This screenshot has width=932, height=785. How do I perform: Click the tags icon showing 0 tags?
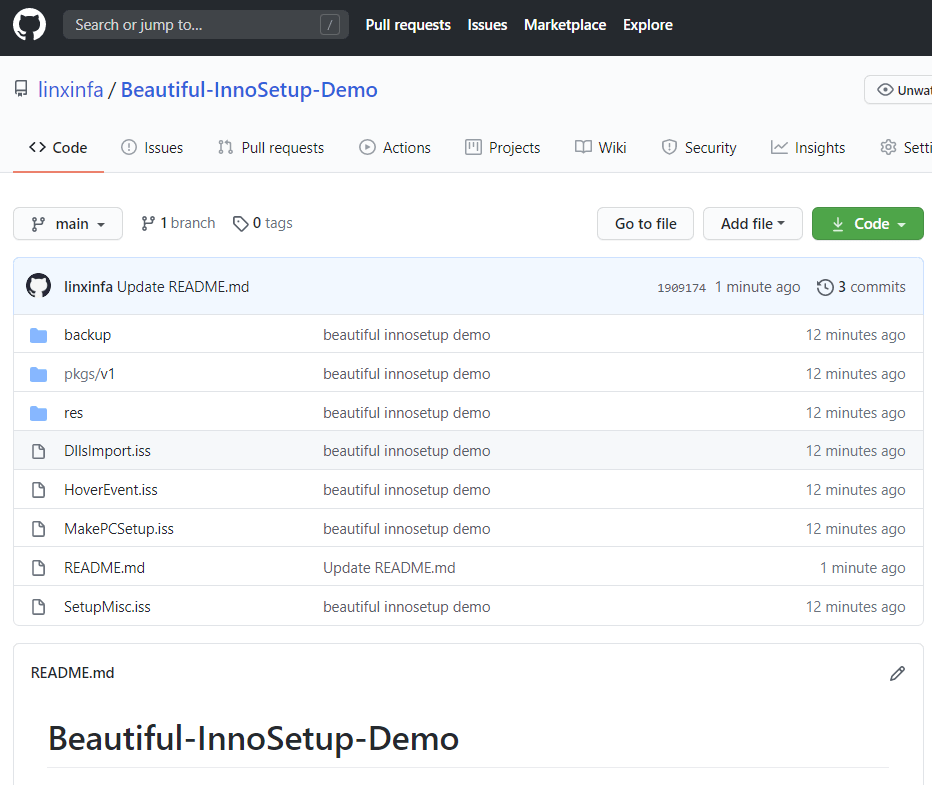tap(240, 222)
